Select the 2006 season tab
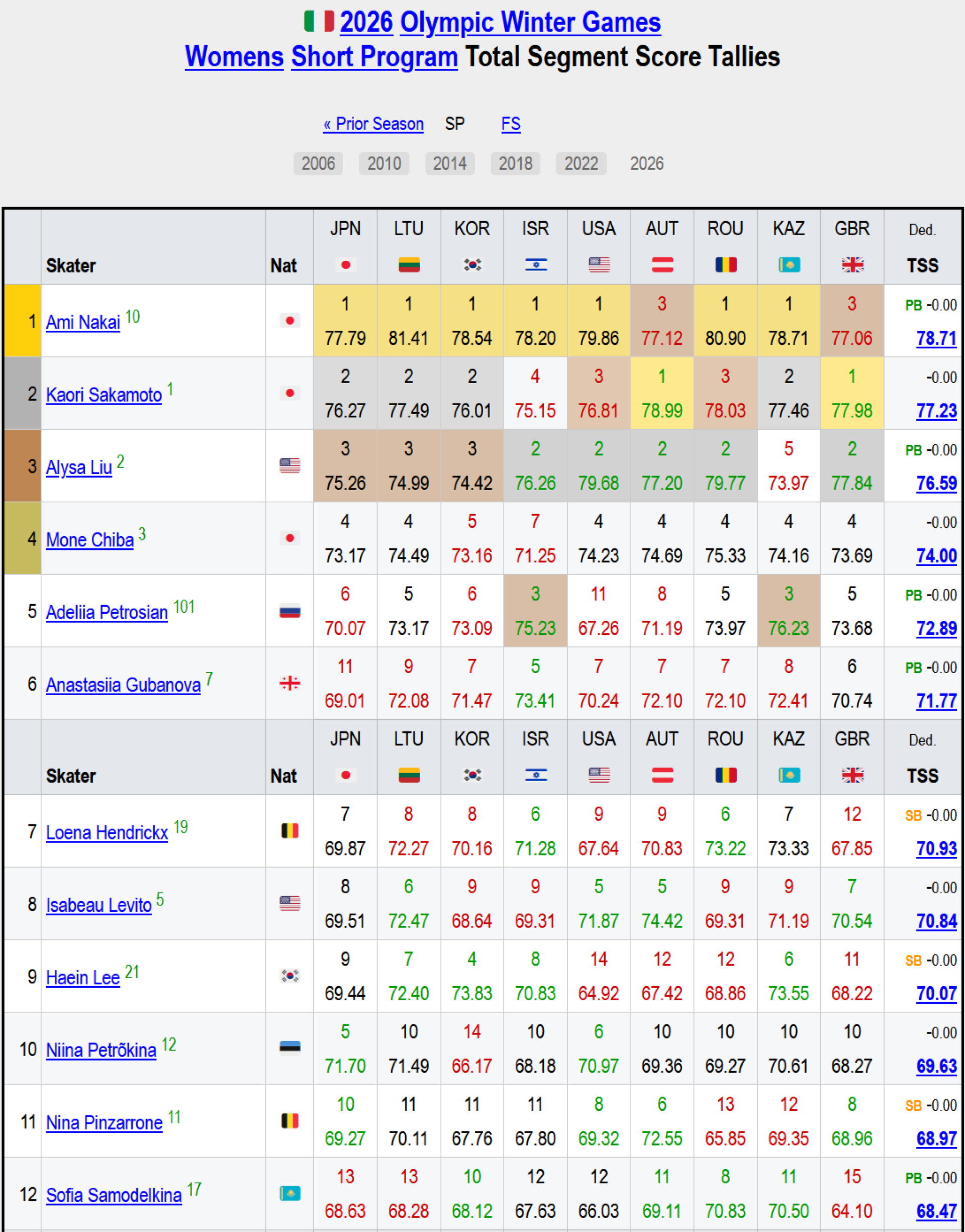This screenshot has width=965, height=1232. click(x=318, y=164)
